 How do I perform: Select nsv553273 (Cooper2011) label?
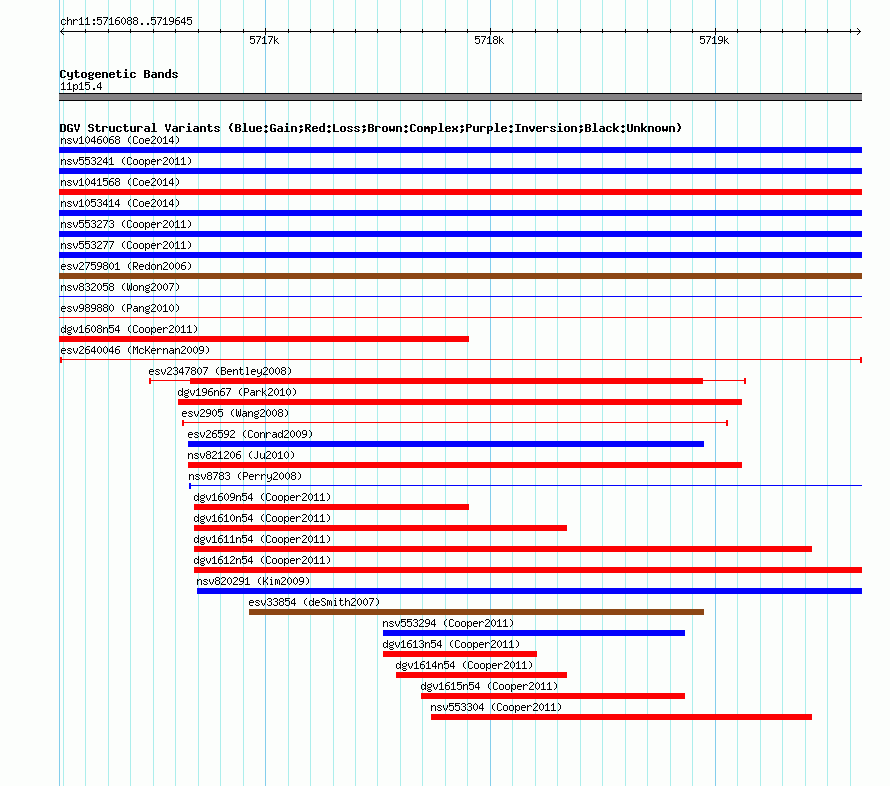point(126,224)
